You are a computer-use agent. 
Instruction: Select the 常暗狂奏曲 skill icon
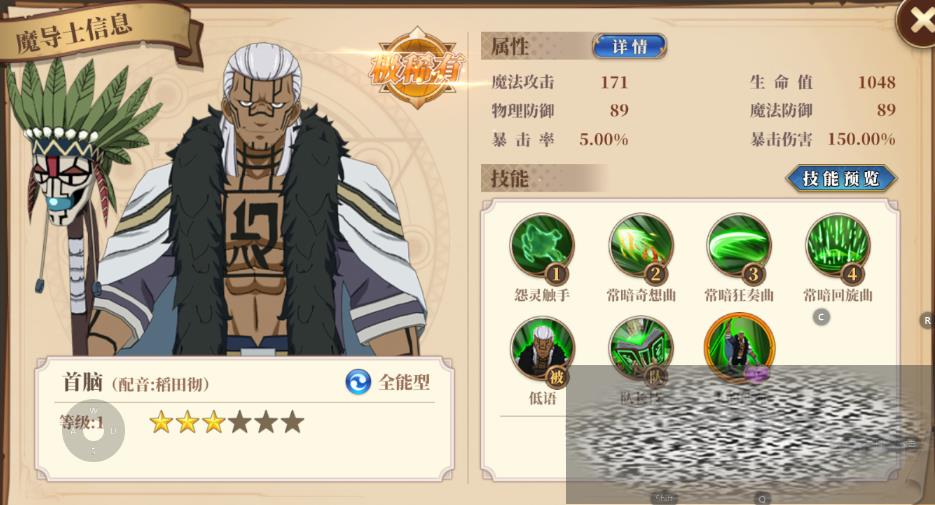click(739, 246)
